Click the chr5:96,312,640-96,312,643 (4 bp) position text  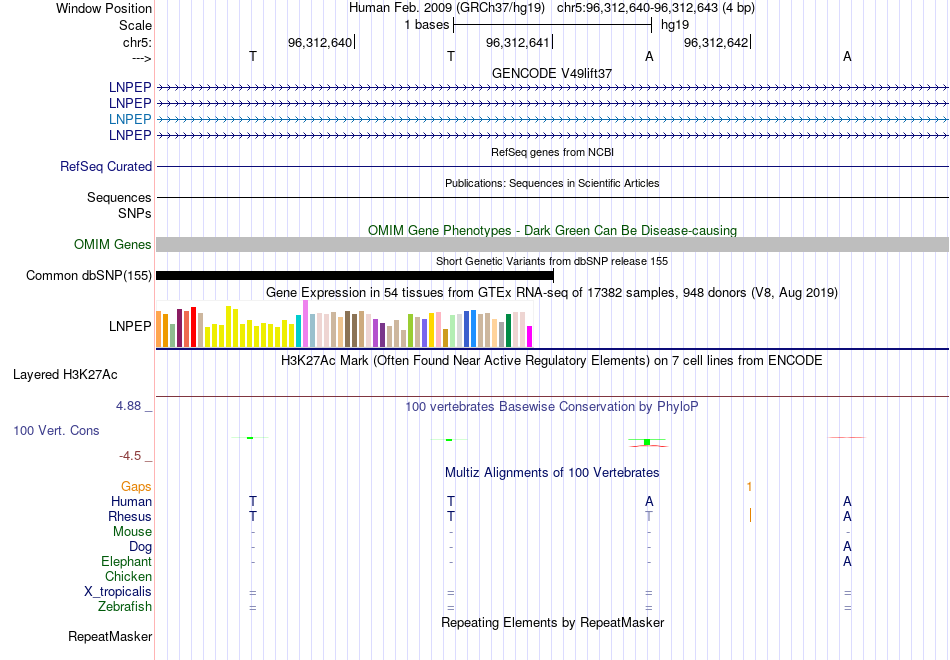(x=656, y=8)
